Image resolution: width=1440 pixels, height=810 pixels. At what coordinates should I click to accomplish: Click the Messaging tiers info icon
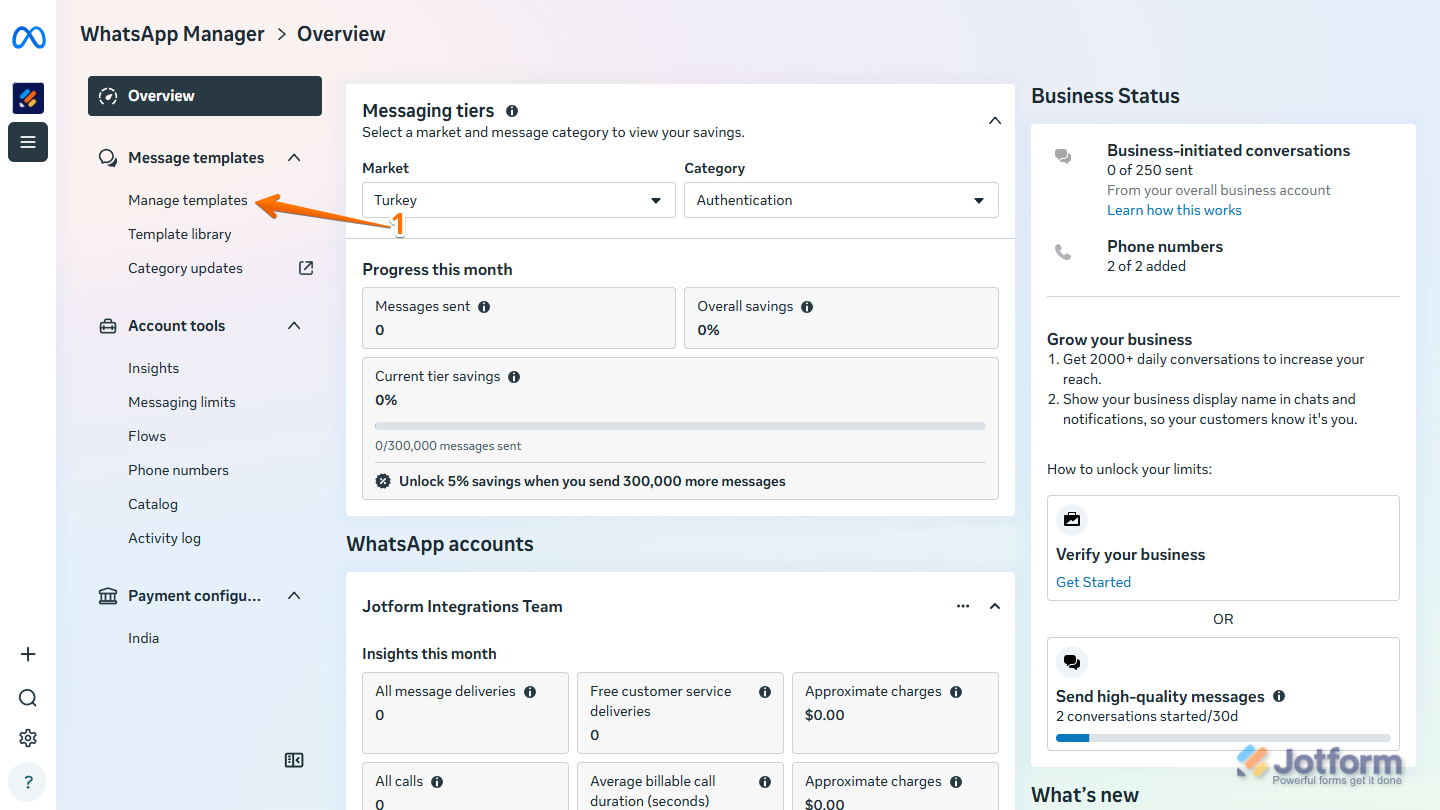point(512,111)
